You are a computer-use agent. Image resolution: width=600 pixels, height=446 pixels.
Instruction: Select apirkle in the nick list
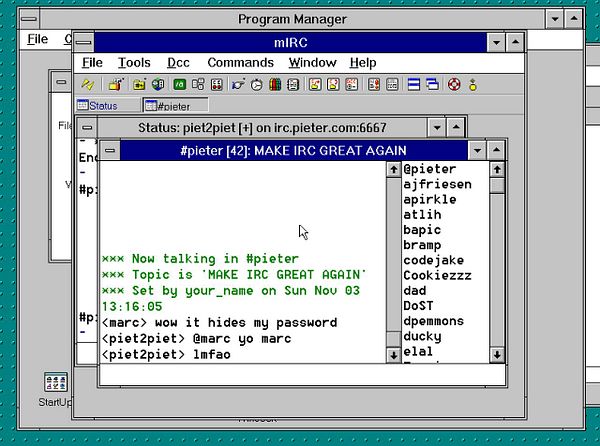coord(429,200)
